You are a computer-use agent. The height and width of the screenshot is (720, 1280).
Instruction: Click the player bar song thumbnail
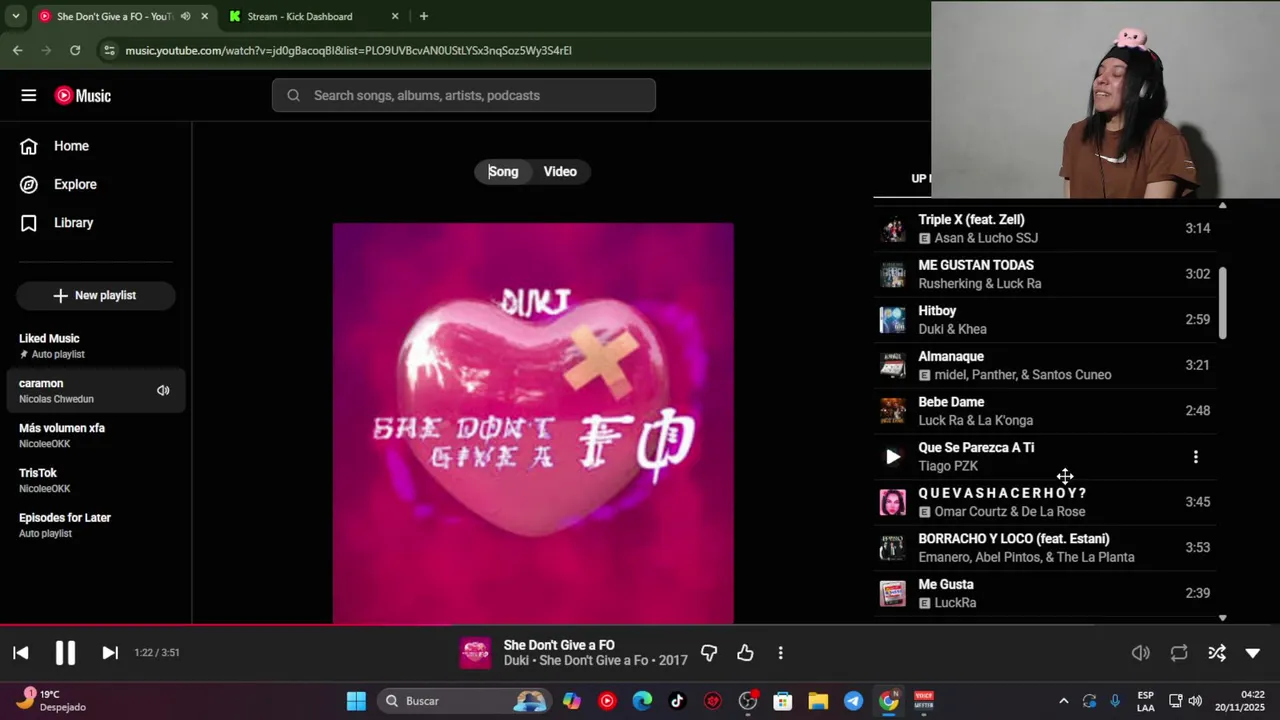click(x=475, y=653)
